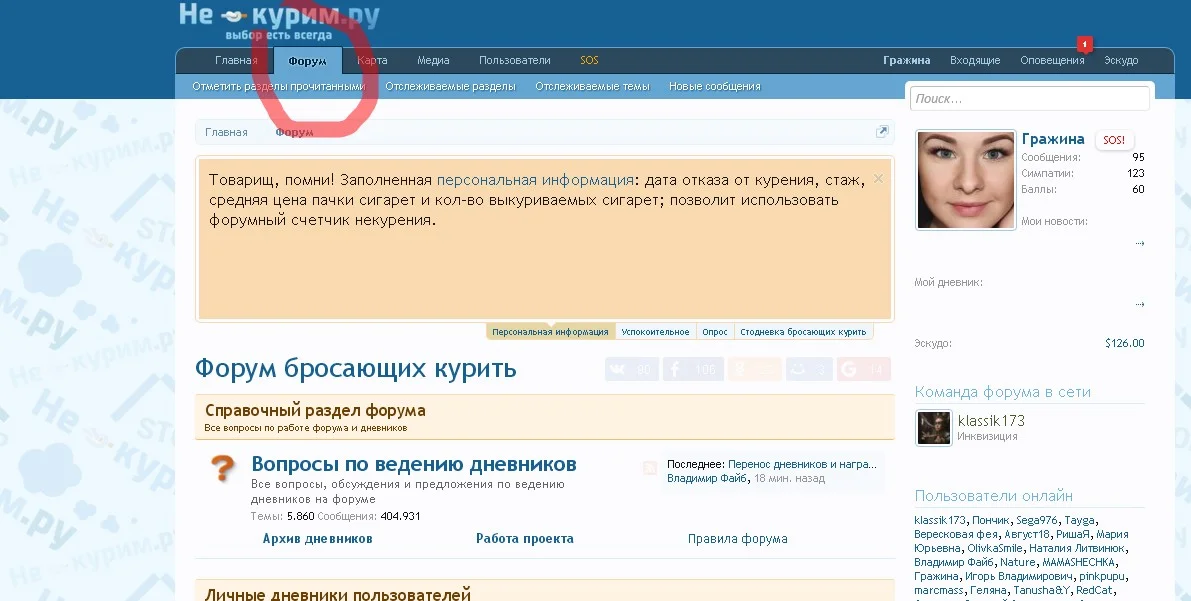Share forum via Facebook button
The height and width of the screenshot is (601, 1191).
(x=693, y=369)
